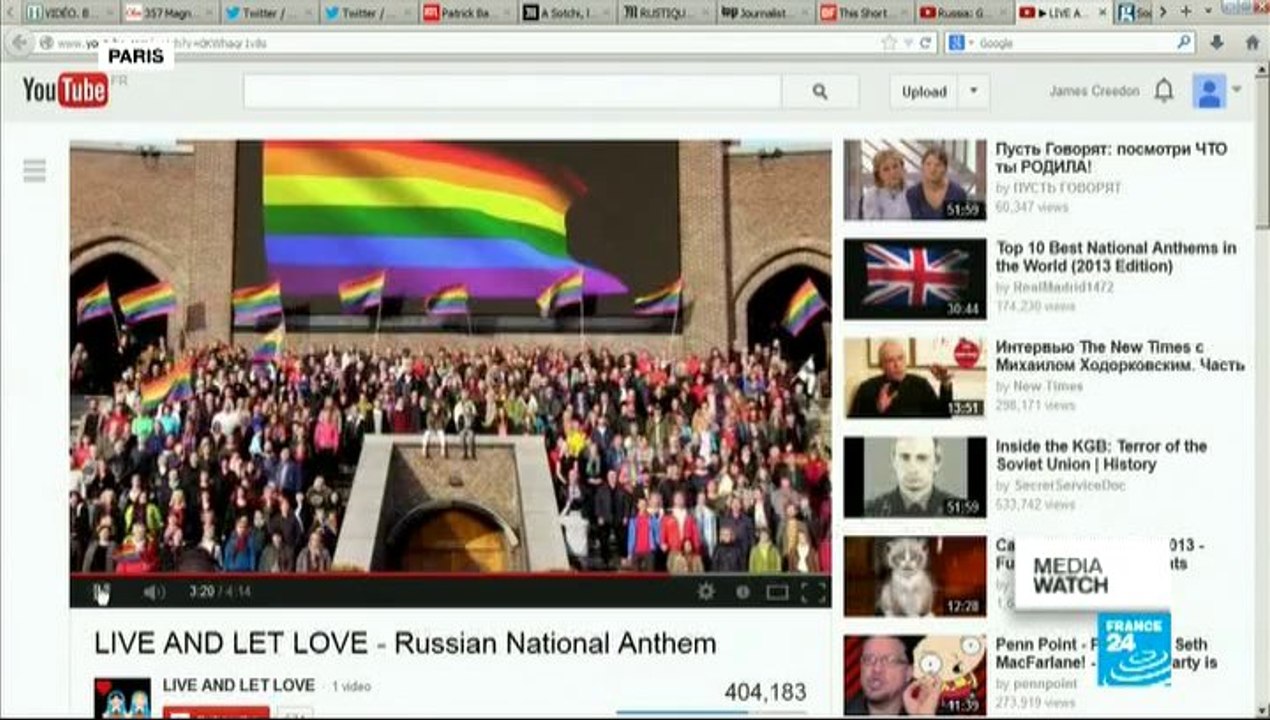
Task: Expand the account dropdown arrow beside avatar
Action: [1237, 89]
